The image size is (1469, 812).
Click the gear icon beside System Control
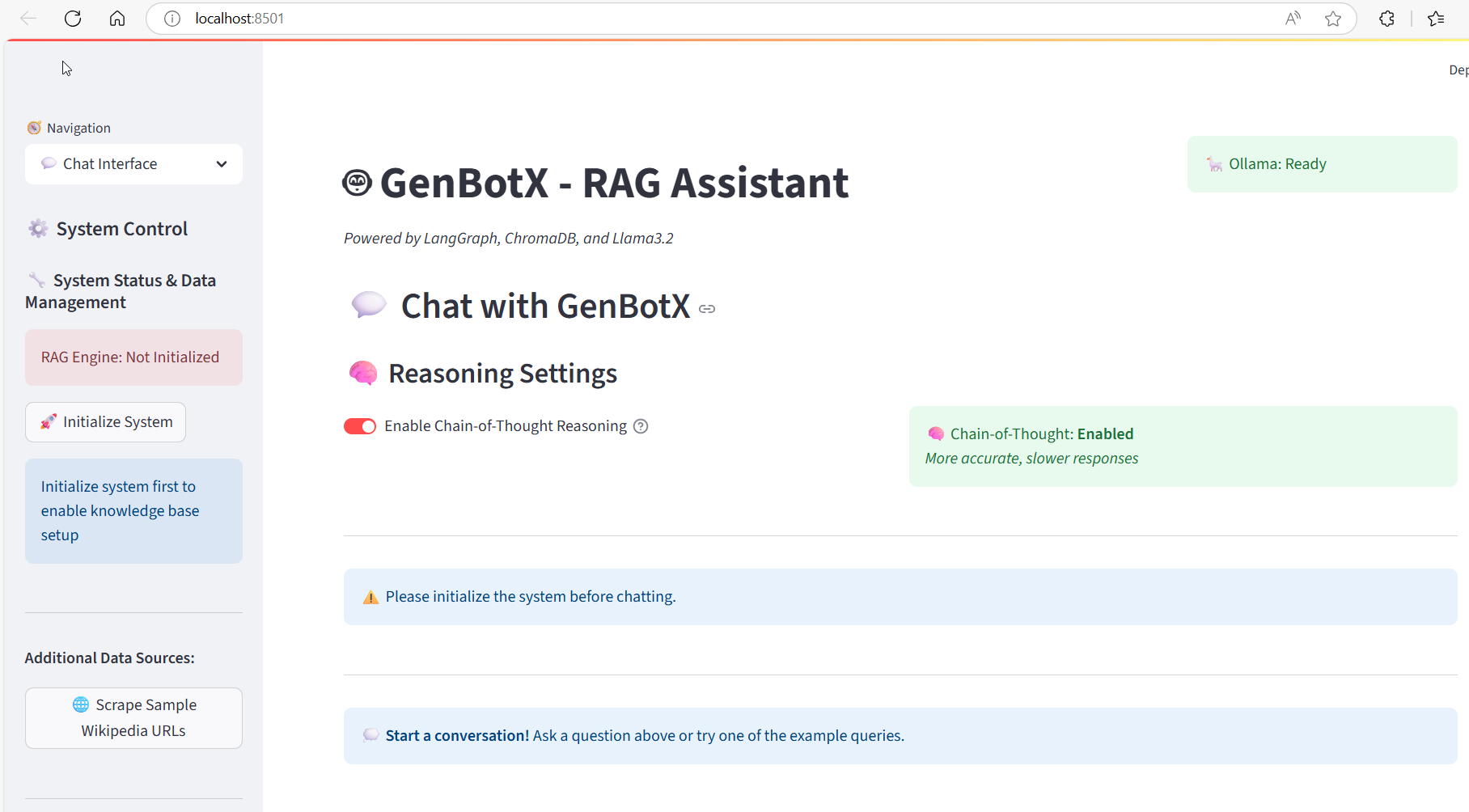click(x=37, y=228)
